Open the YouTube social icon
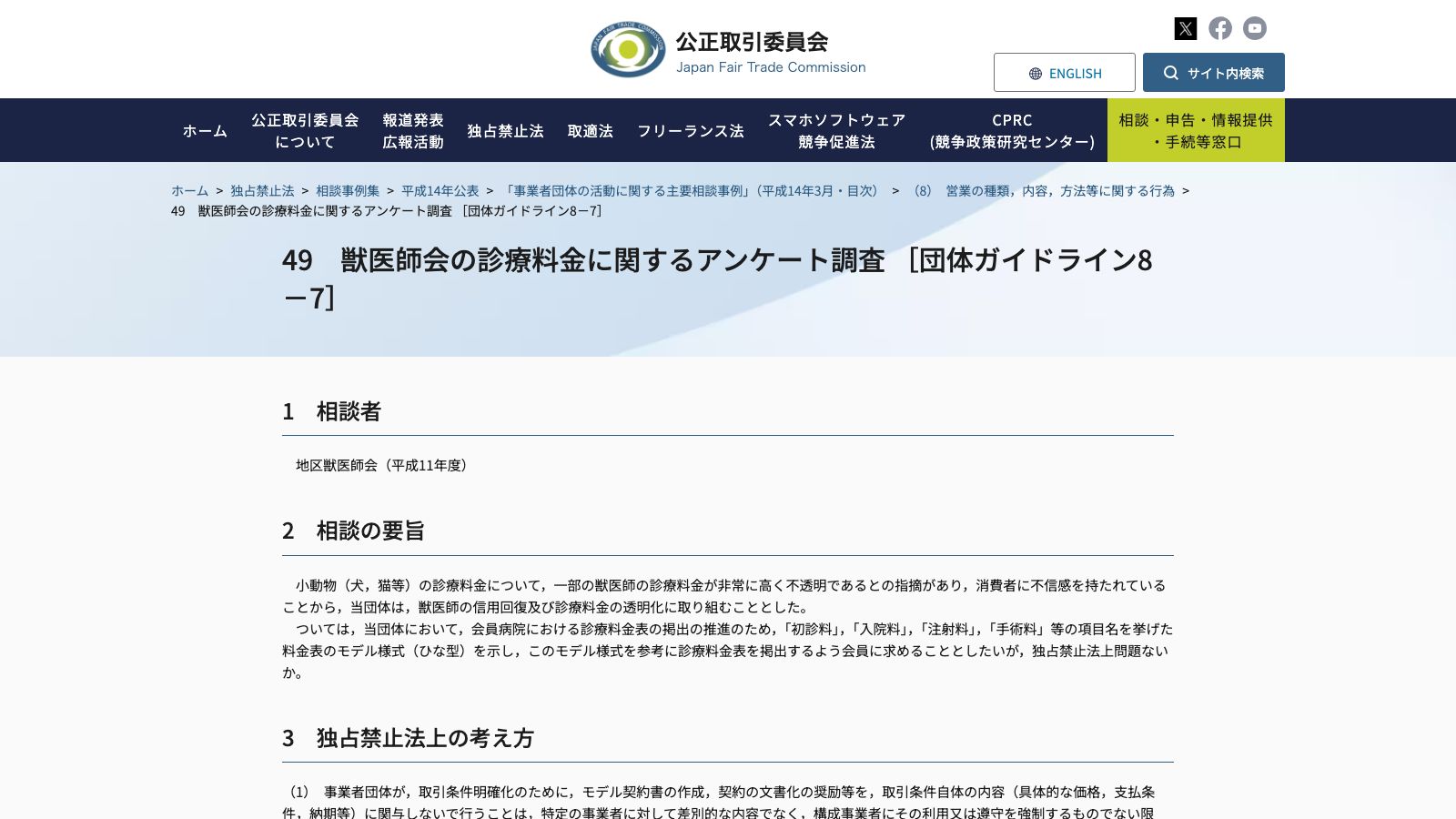The width and height of the screenshot is (1456, 819). coord(1255,28)
